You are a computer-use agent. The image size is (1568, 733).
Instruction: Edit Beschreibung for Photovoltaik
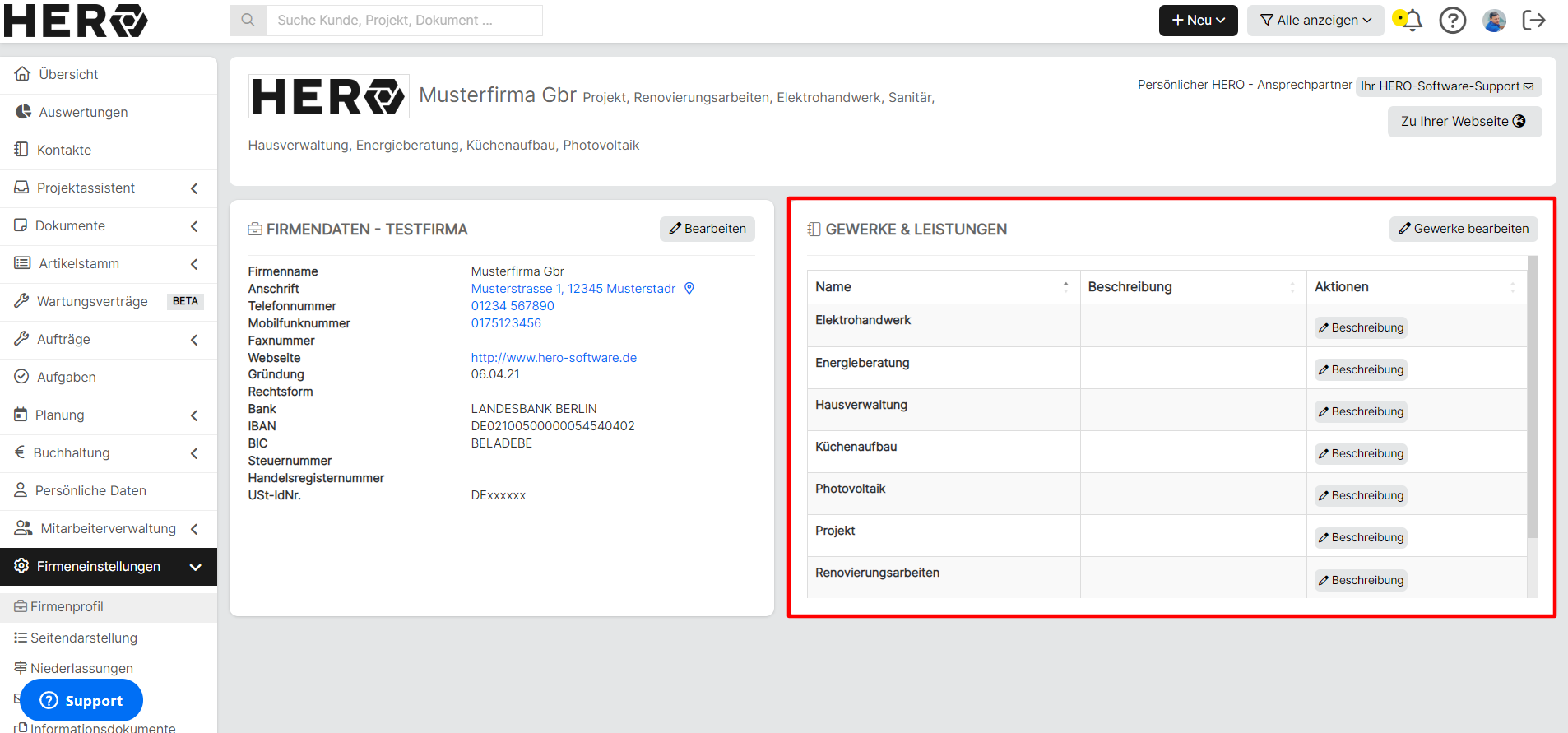(1361, 495)
